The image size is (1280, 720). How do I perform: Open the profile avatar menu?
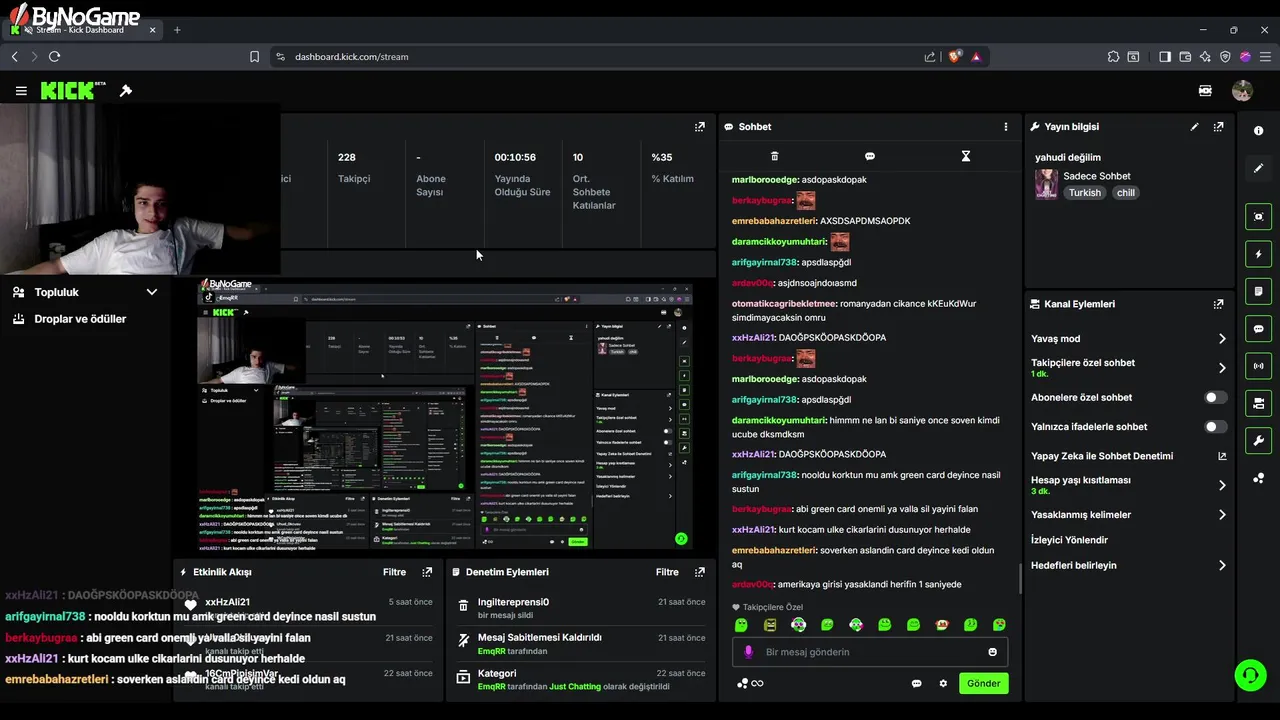pyautogui.click(x=1242, y=91)
